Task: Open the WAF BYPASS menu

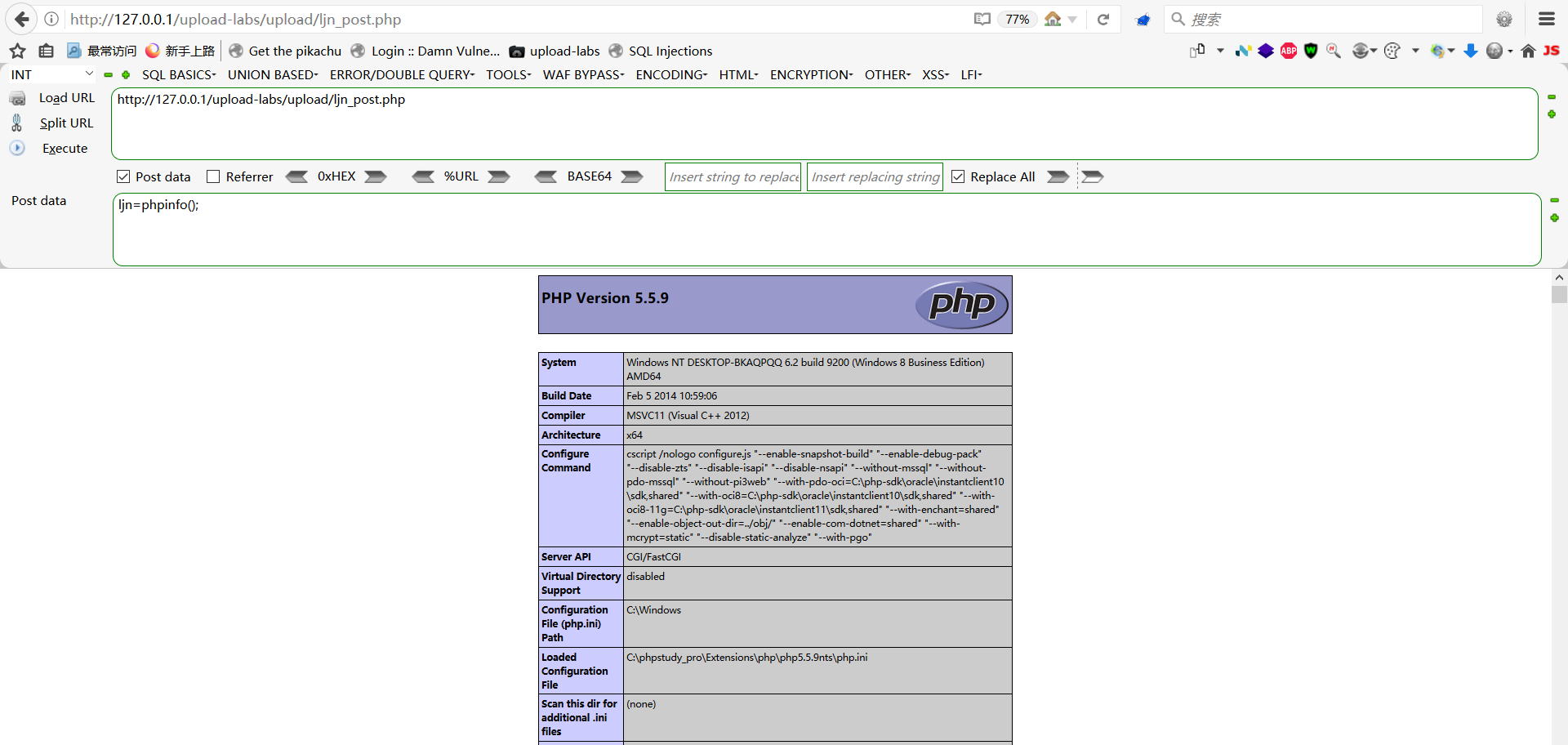Action: [x=584, y=74]
